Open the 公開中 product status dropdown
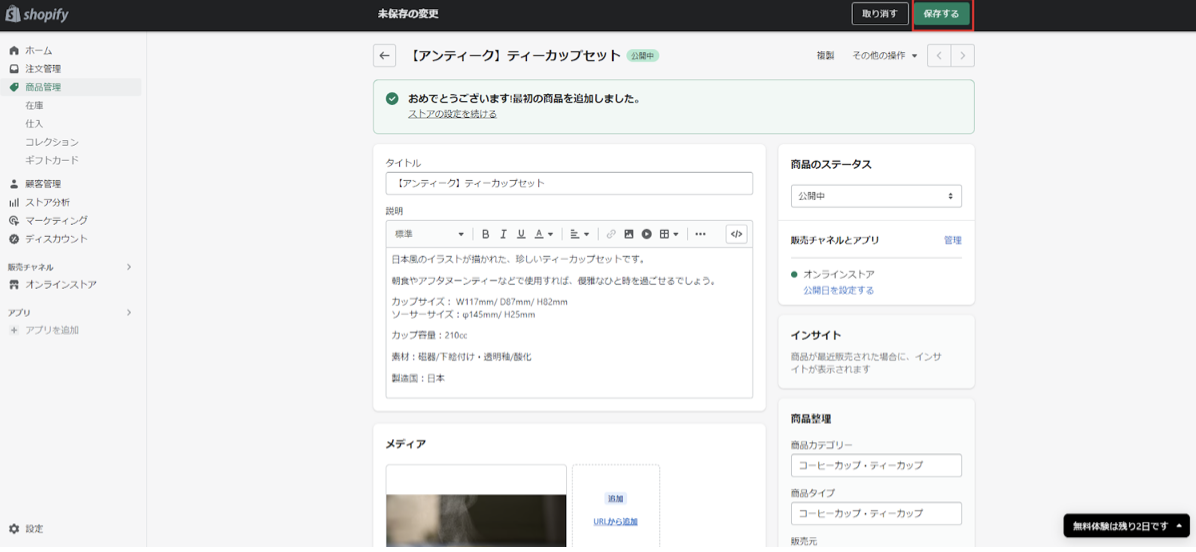Viewport: 1196px width, 552px height. [x=875, y=196]
